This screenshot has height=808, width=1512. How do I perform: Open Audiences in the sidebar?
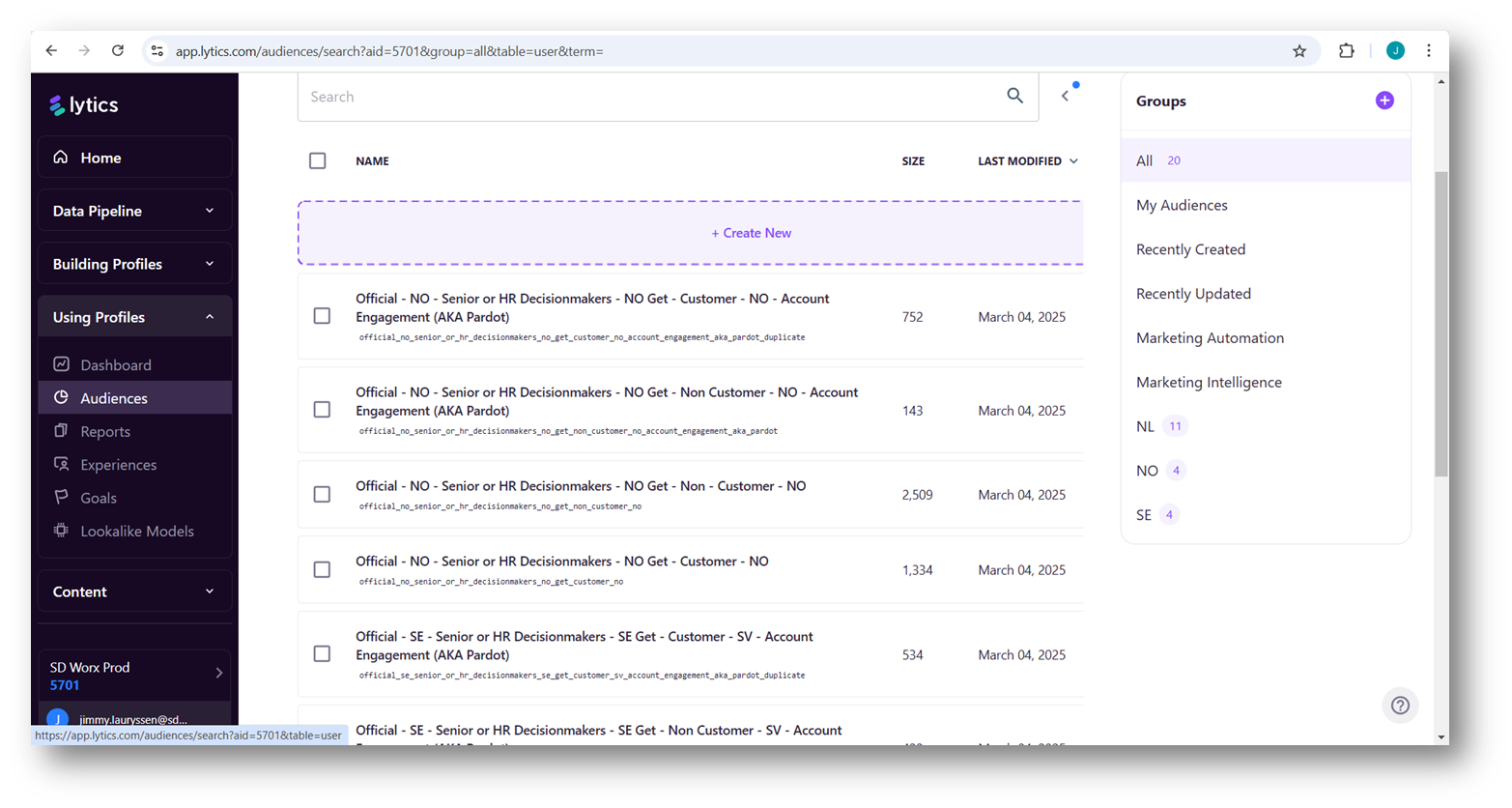pyautogui.click(x=135, y=398)
